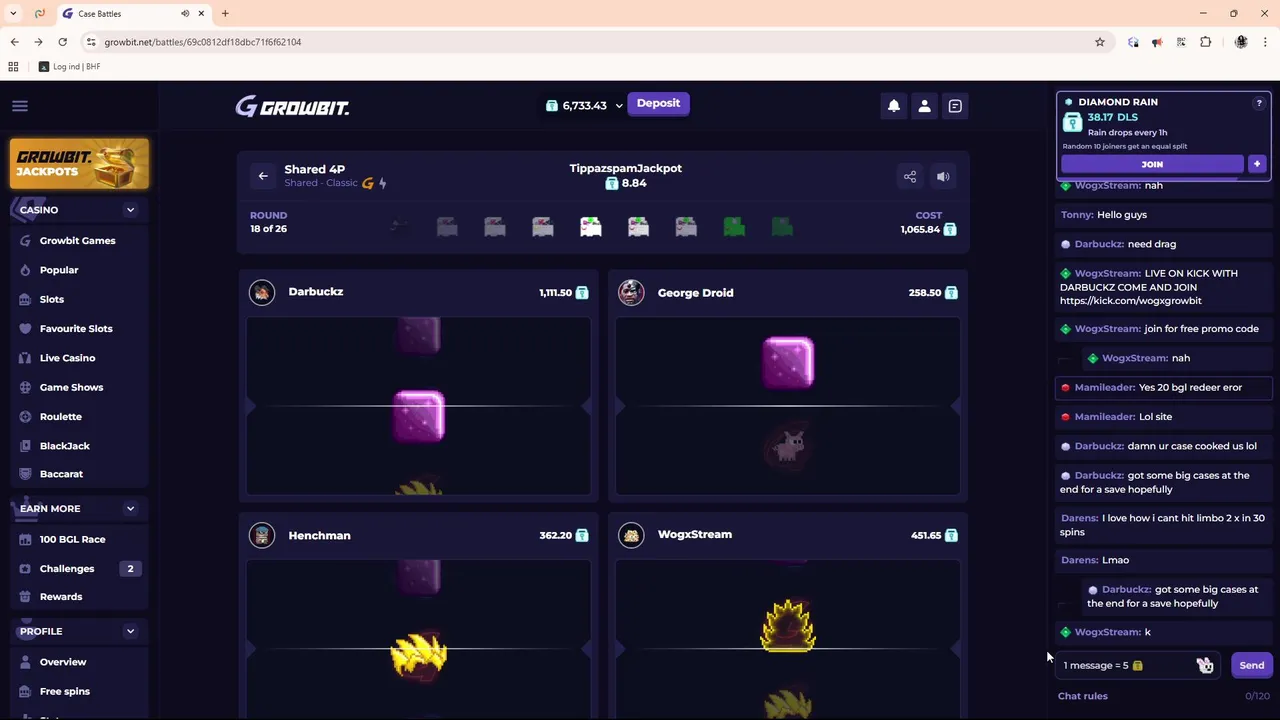This screenshot has height=720, width=1280.
Task: Open BlackJack from sidebar
Action: click(x=64, y=446)
